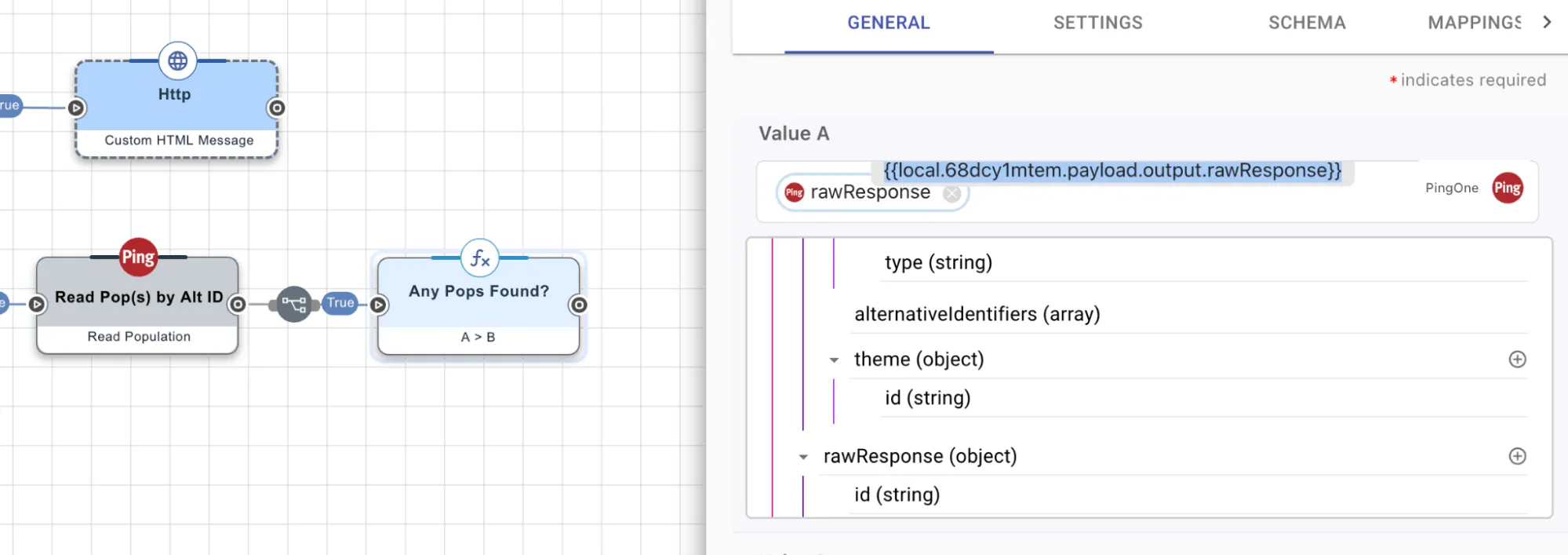Click the Custom HTML Message subtitle
Image resolution: width=1568 pixels, height=555 pixels.
click(179, 141)
